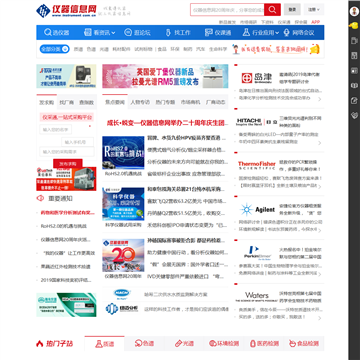Select the 厂商动态 news tab
The width and height of the screenshot is (360, 360).
tap(215, 102)
